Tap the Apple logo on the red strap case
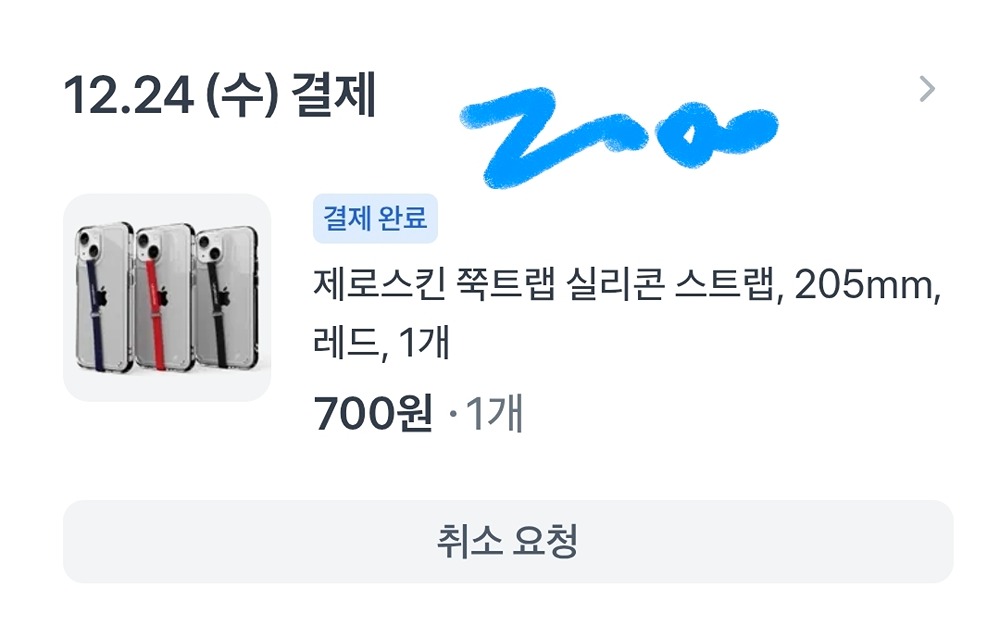1000x626 pixels. point(163,298)
